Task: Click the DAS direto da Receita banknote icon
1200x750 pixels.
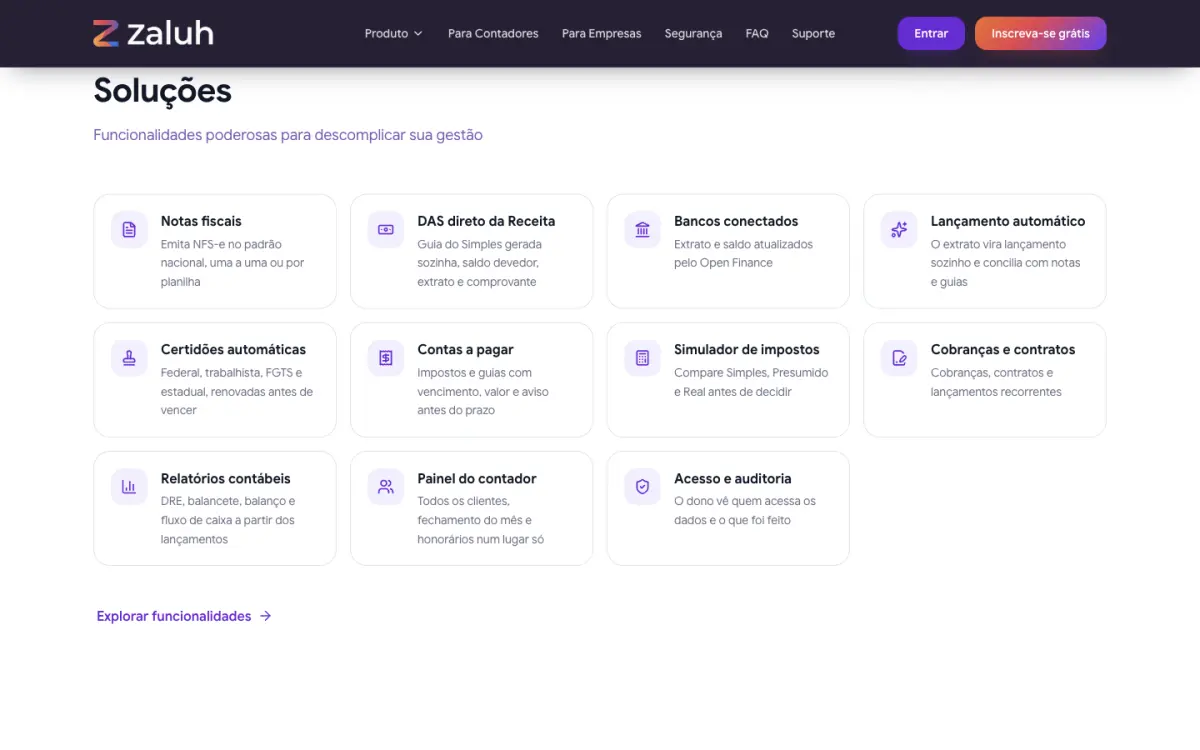Action: (386, 230)
